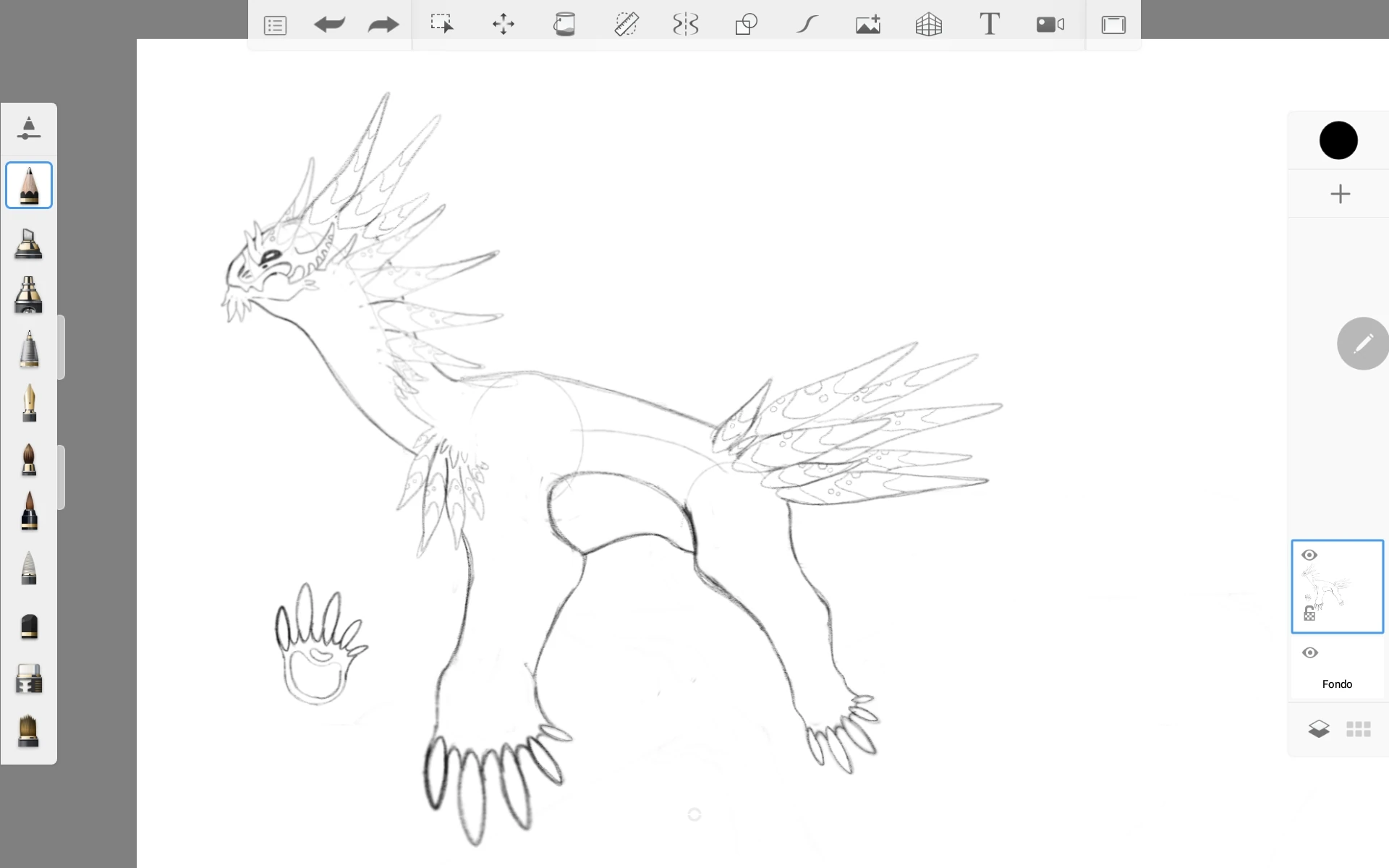Add a new layer with the plus button
The image size is (1389, 868).
[x=1341, y=193]
